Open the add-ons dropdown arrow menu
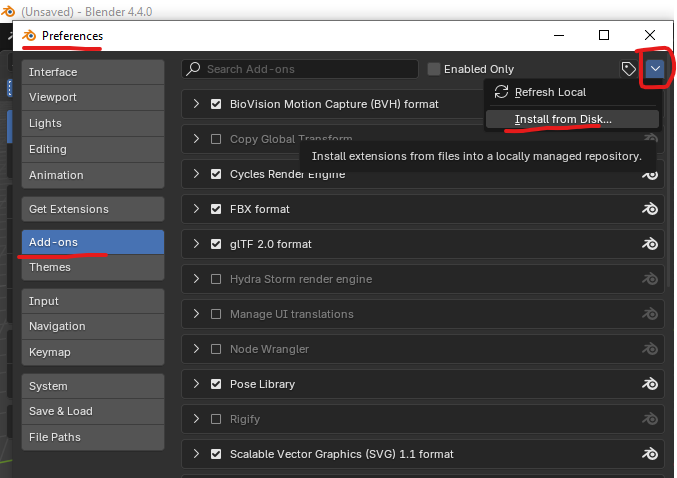Screen dimensions: 677x478 pyautogui.click(x=654, y=69)
